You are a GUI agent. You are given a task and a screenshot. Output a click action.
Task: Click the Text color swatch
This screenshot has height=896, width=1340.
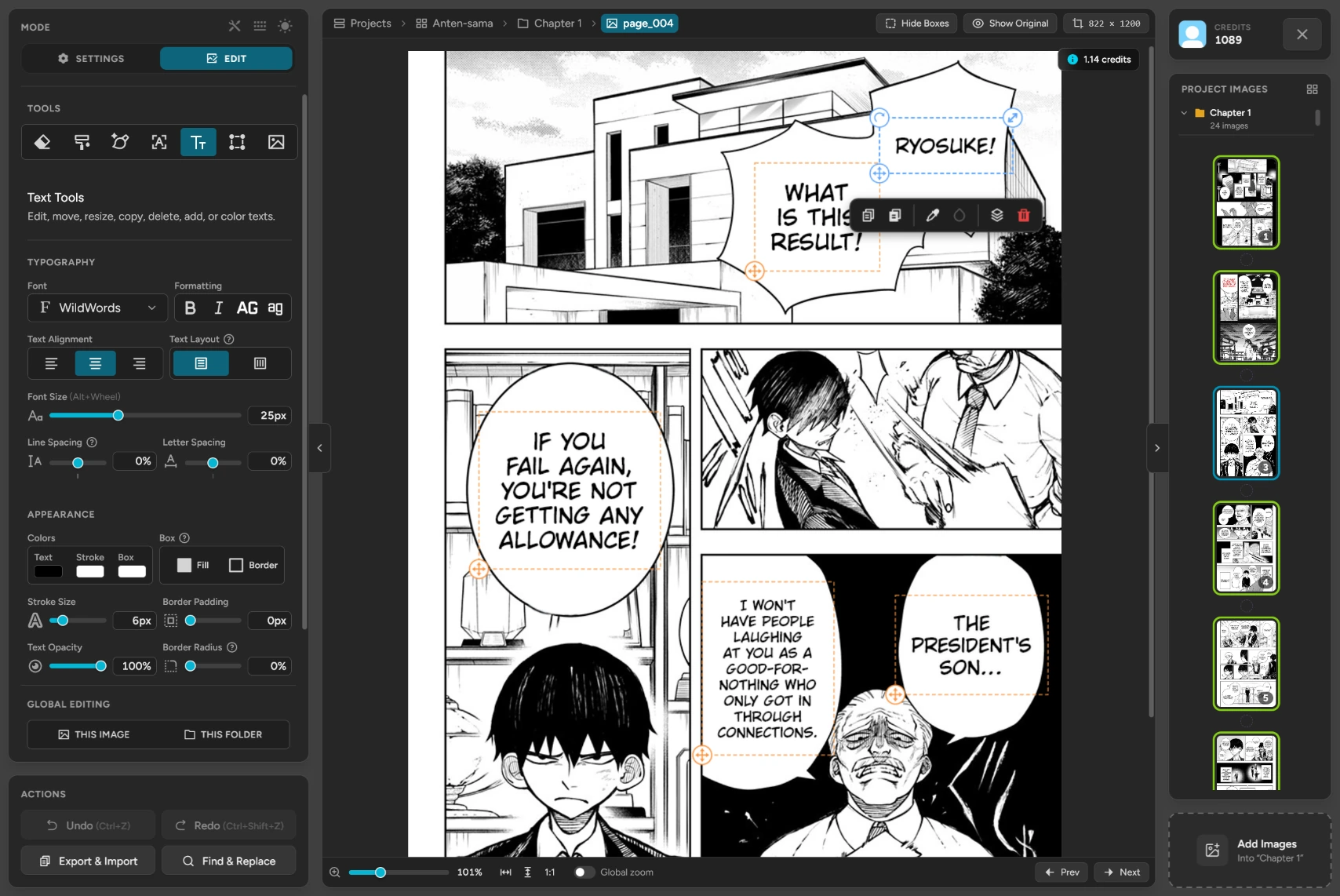click(48, 571)
